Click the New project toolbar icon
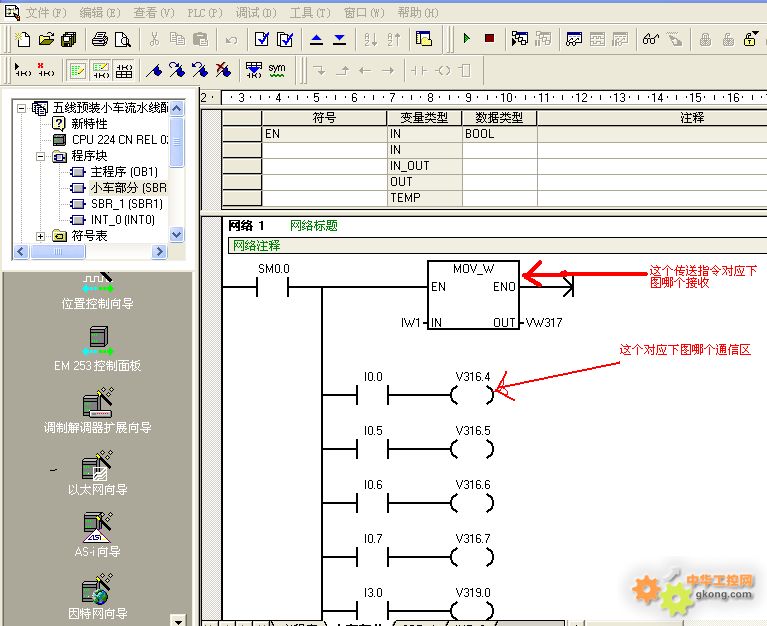The width and height of the screenshot is (767, 626). point(23,39)
